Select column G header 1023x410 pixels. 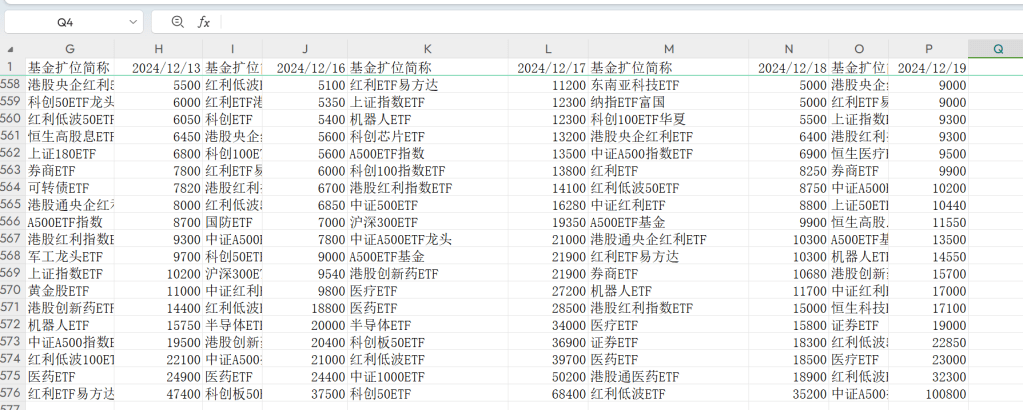pyautogui.click(x=70, y=49)
